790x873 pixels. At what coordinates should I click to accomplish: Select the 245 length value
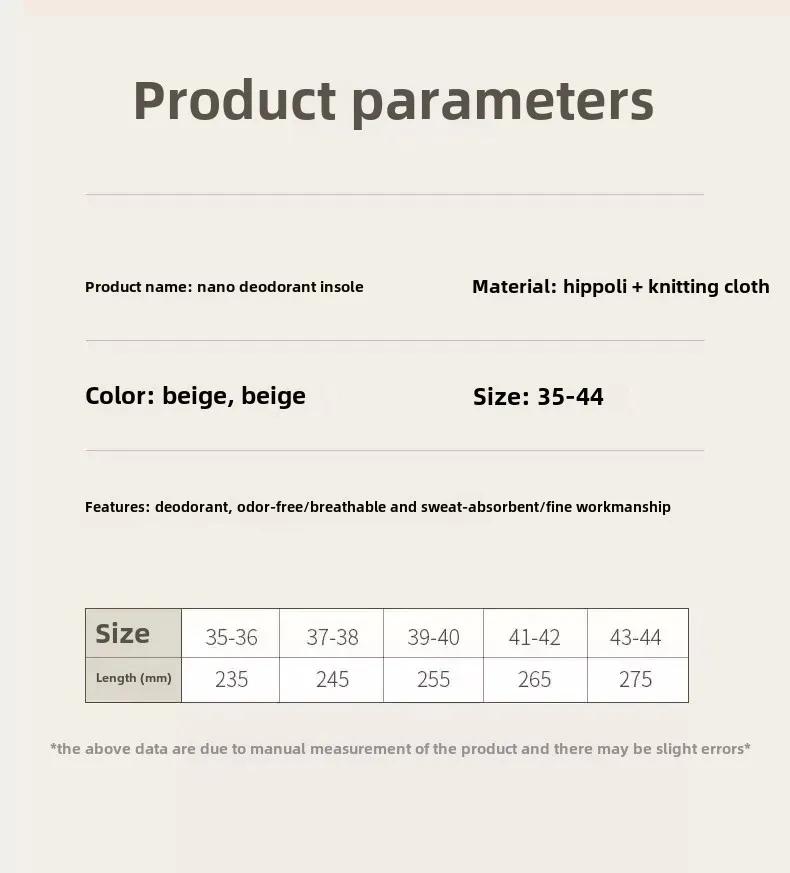tap(332, 680)
